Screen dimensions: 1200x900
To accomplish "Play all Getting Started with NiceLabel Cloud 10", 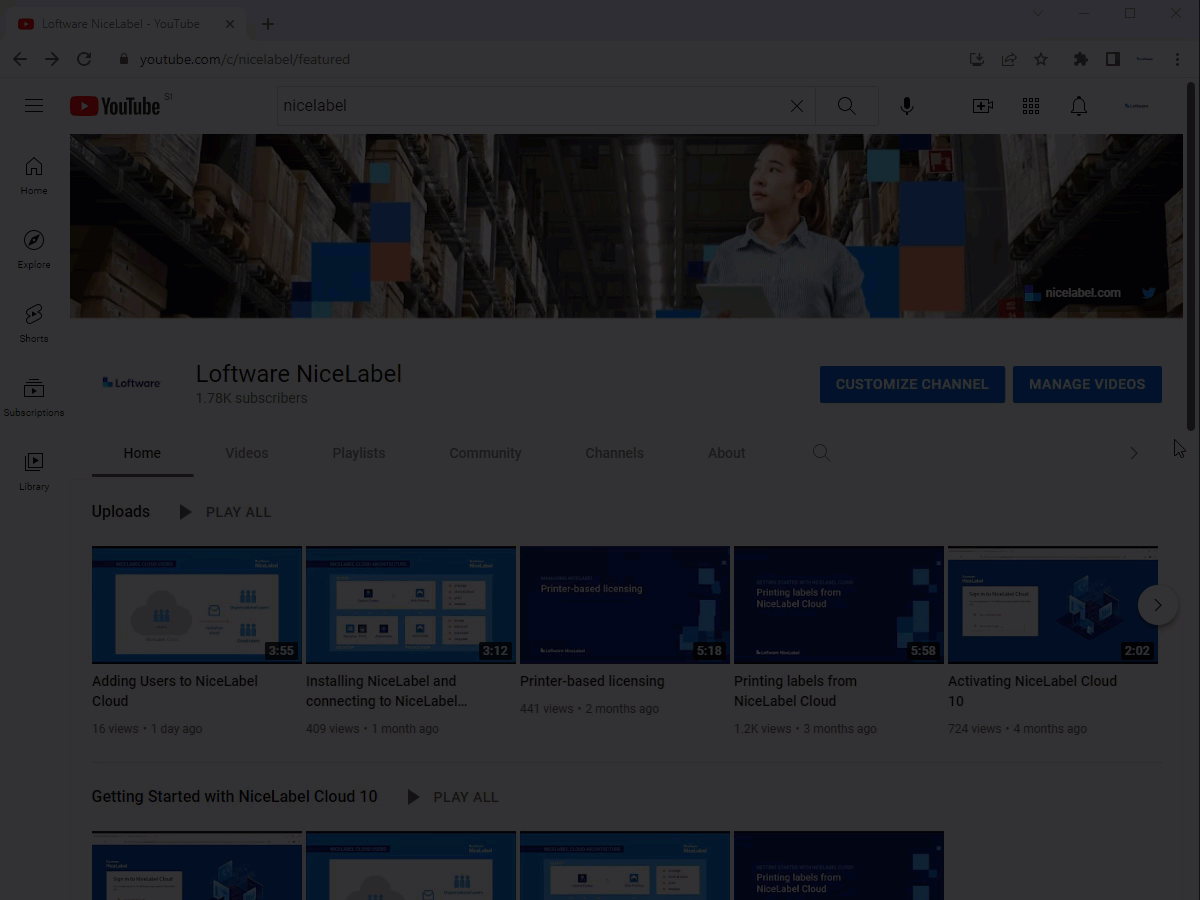I will pyautogui.click(x=452, y=797).
